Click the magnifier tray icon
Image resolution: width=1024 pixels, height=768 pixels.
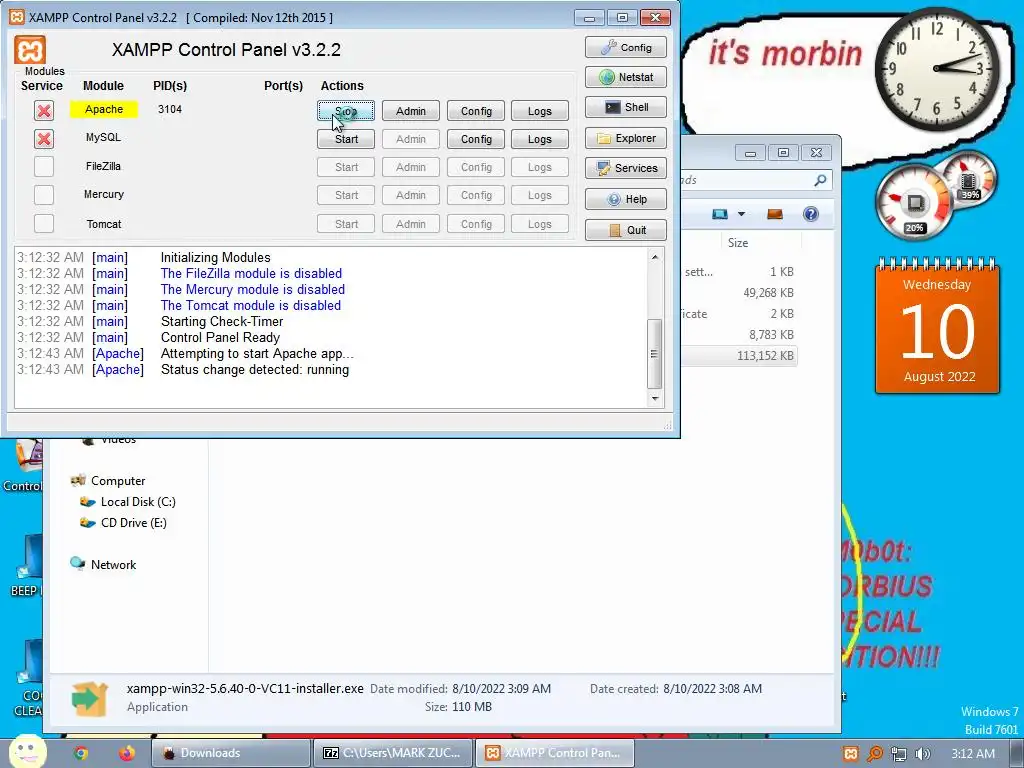pyautogui.click(x=874, y=754)
